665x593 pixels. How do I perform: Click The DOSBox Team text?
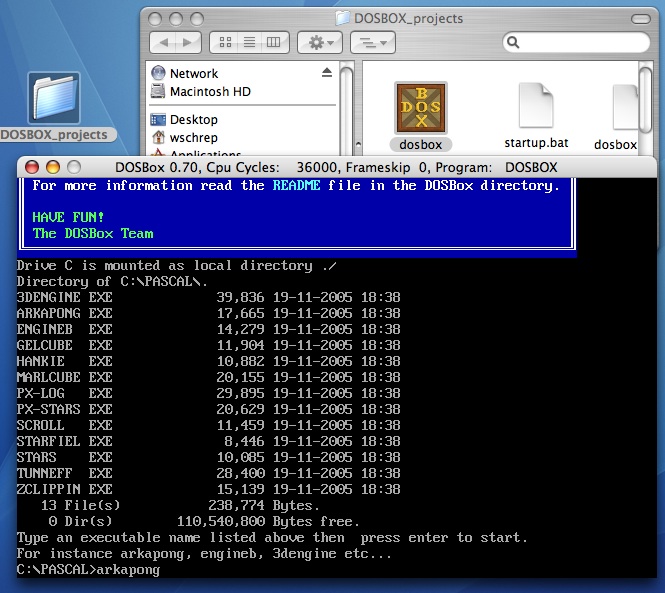pyautogui.click(x=93, y=233)
